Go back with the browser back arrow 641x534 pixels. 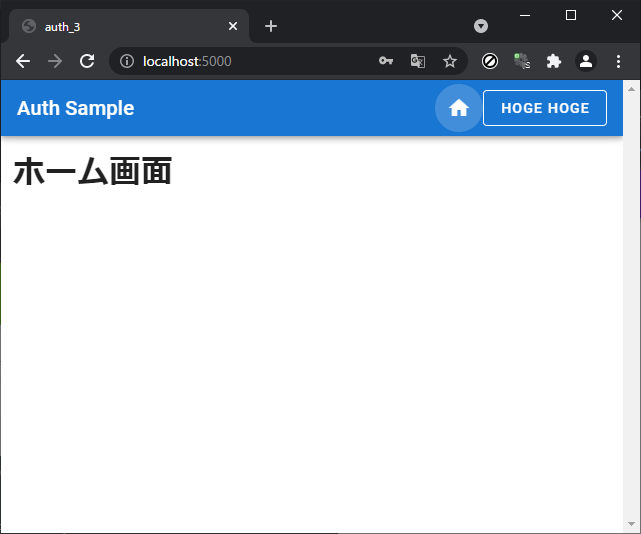[23, 61]
